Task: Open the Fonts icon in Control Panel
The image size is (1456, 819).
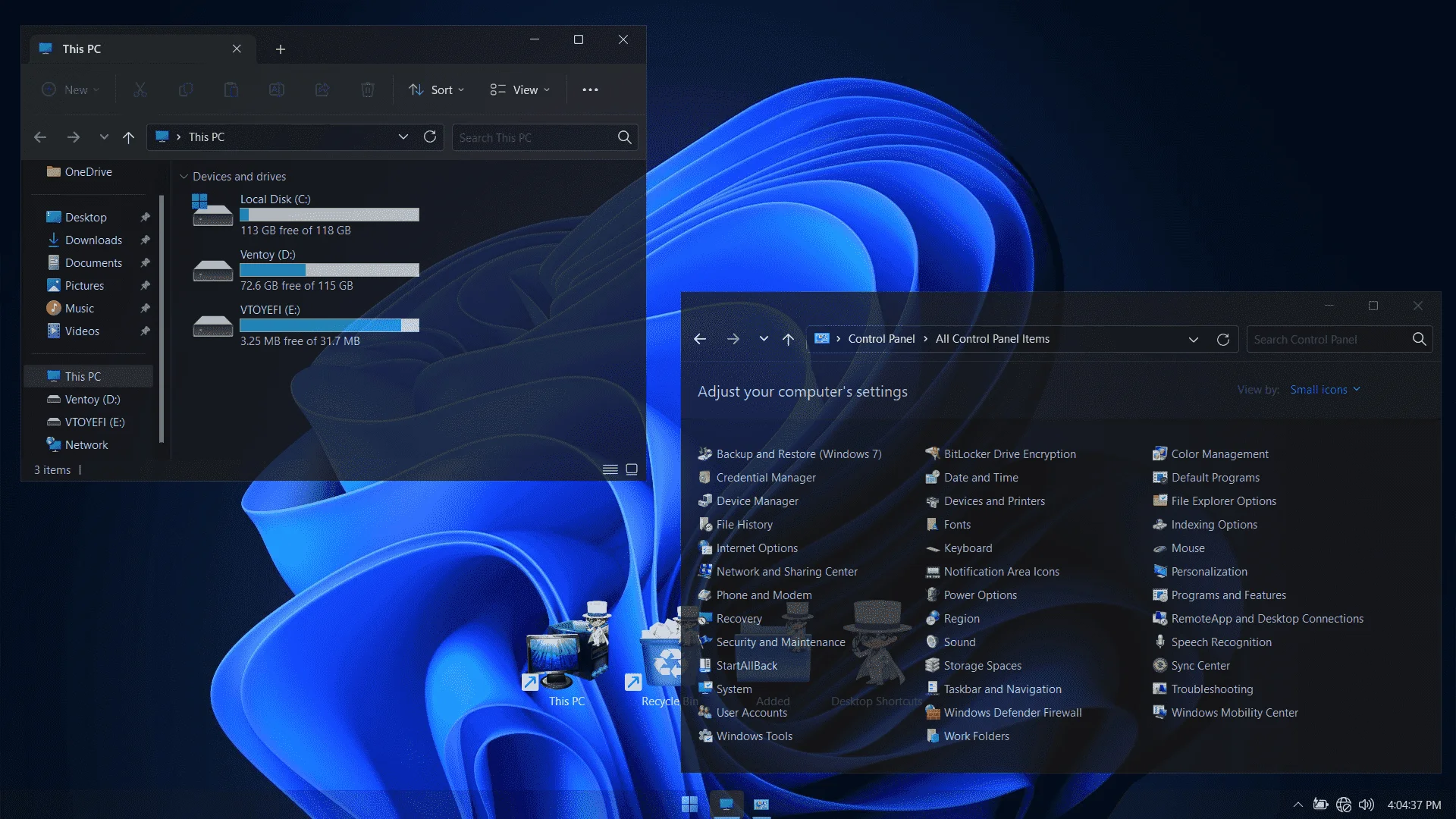Action: click(x=933, y=525)
